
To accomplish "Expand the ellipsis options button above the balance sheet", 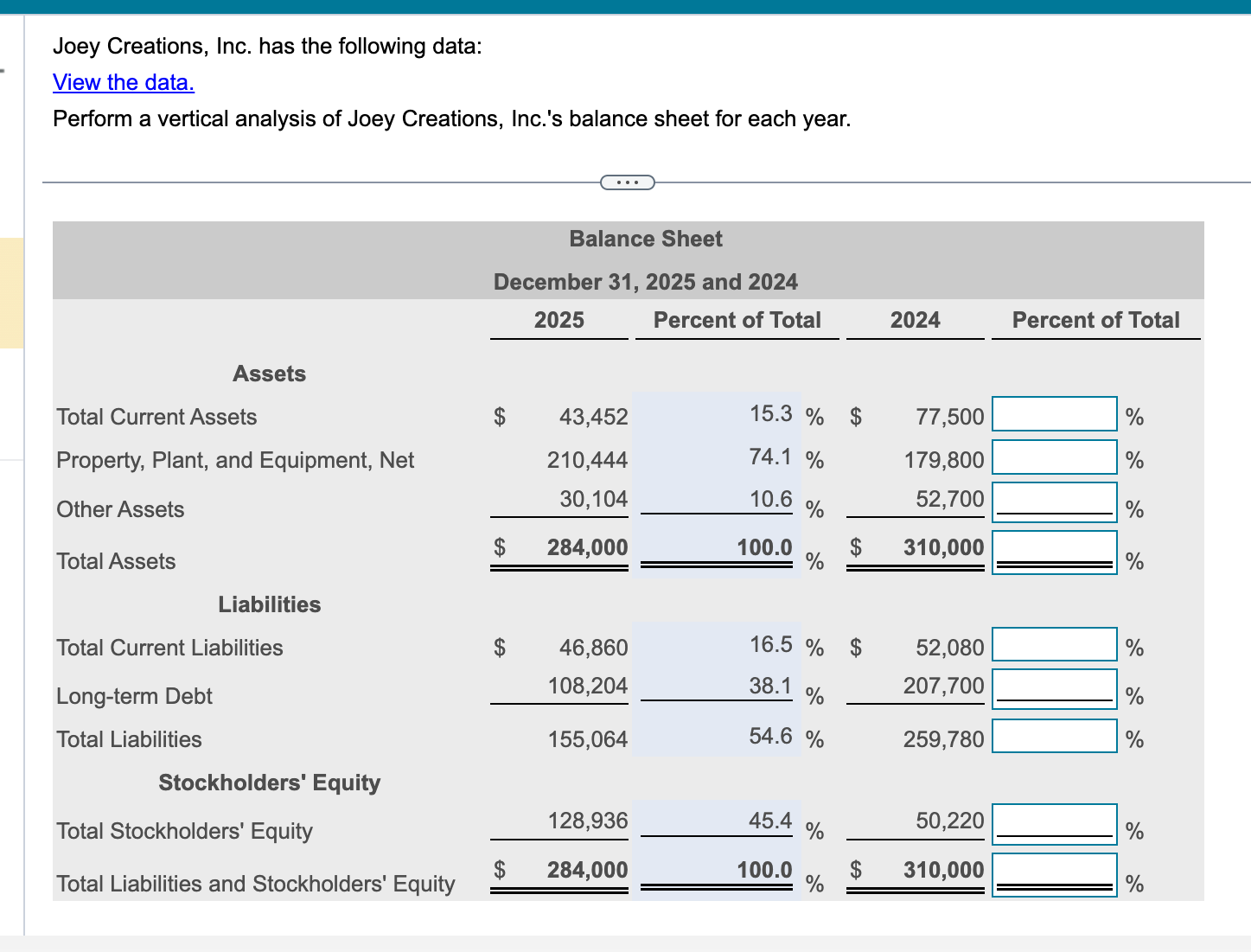I will click(627, 182).
